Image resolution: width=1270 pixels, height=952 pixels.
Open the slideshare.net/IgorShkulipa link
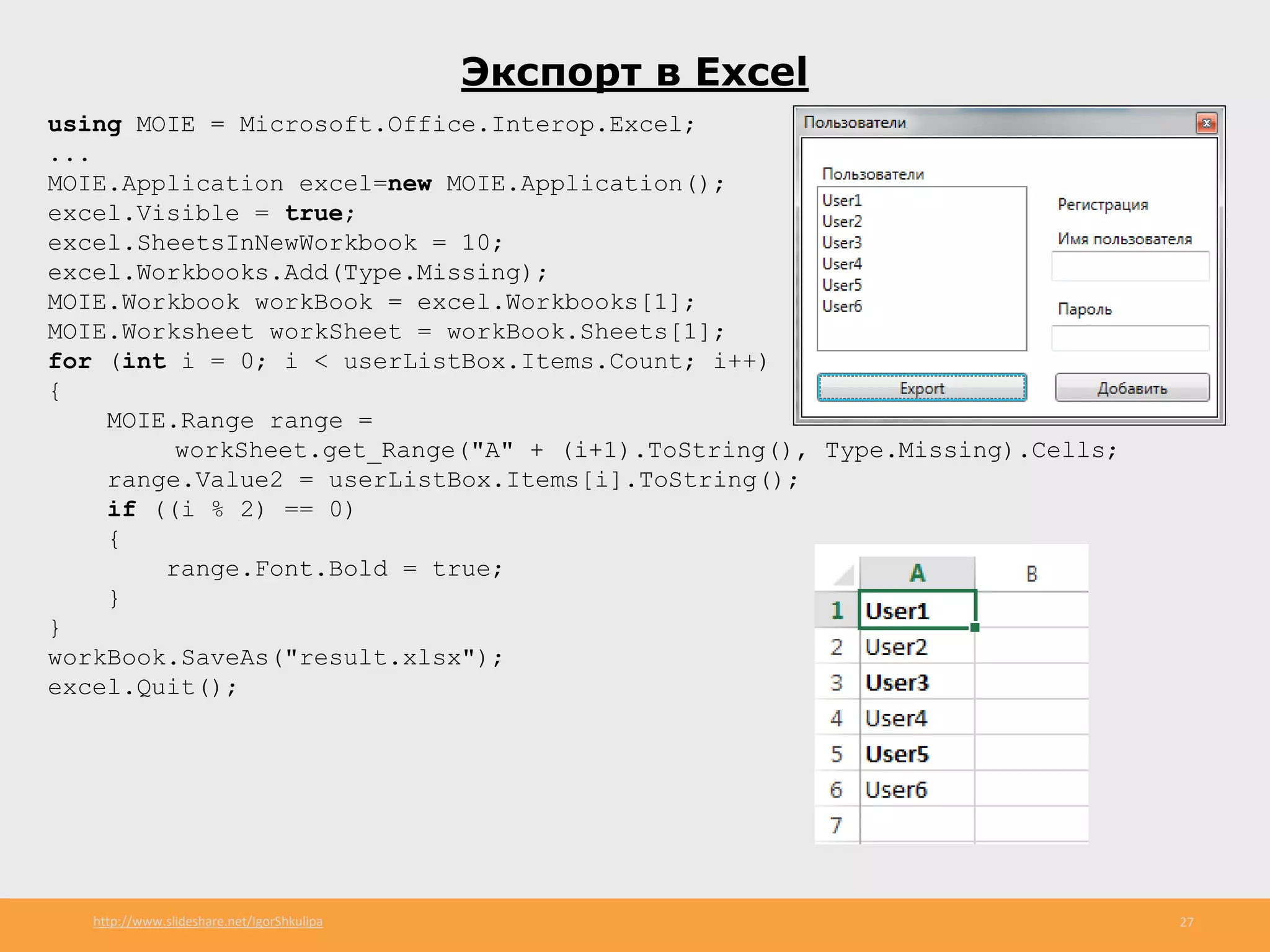click(x=208, y=921)
